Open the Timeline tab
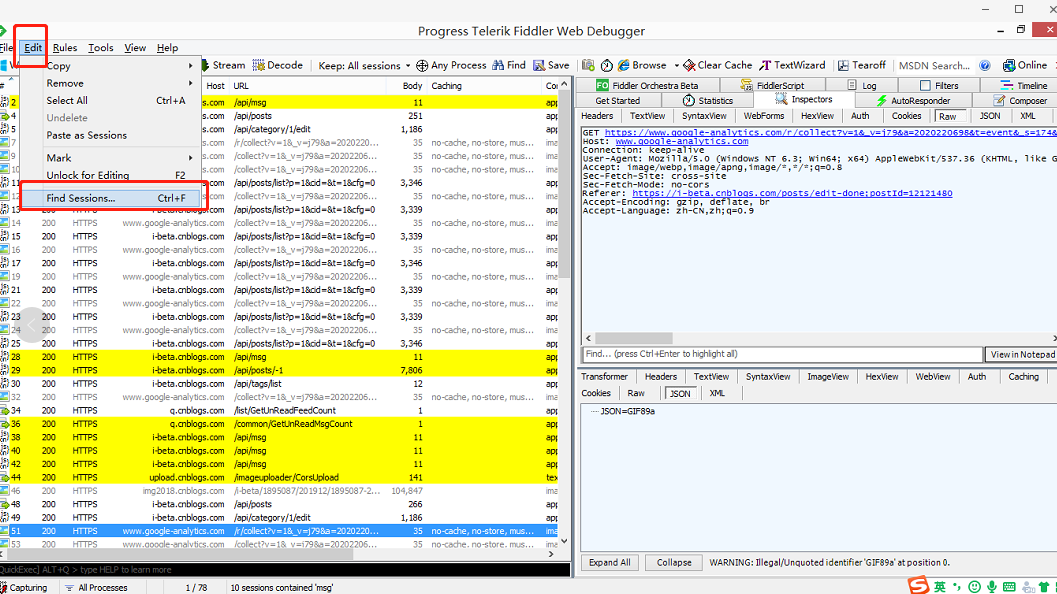This screenshot has height=594, width=1057. [1025, 86]
